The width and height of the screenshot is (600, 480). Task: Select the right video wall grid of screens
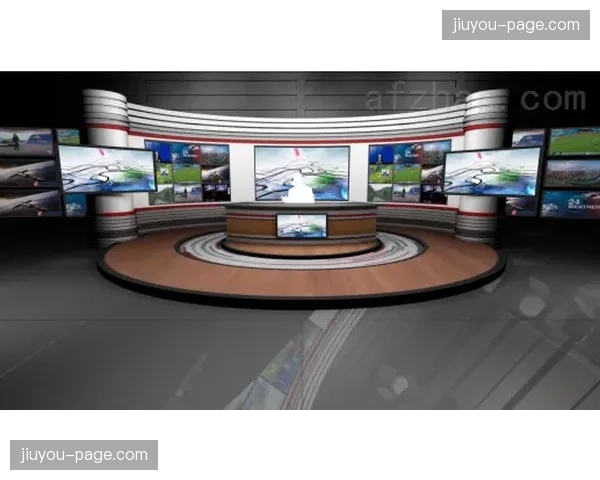pos(408,172)
